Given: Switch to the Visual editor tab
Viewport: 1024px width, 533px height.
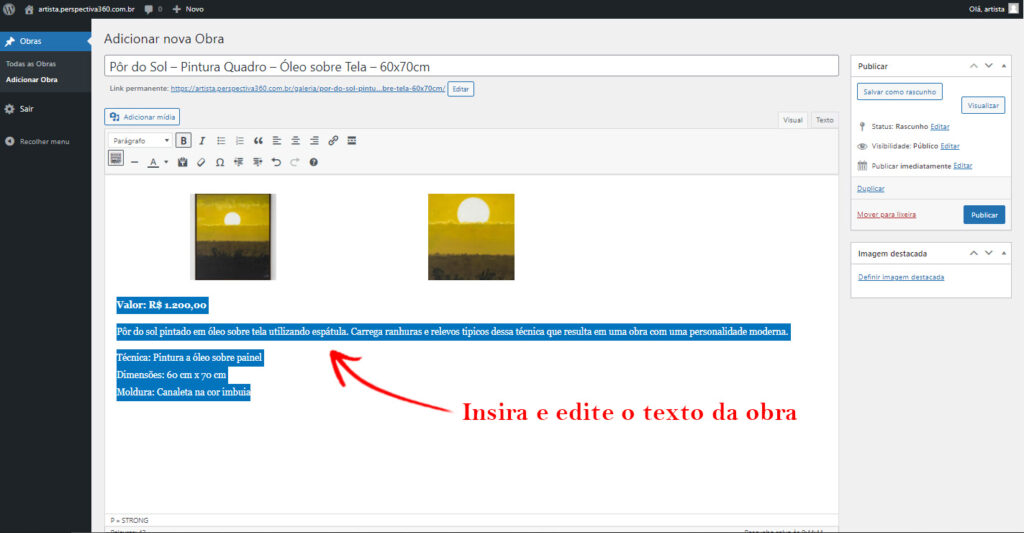Looking at the screenshot, I should tap(793, 120).
